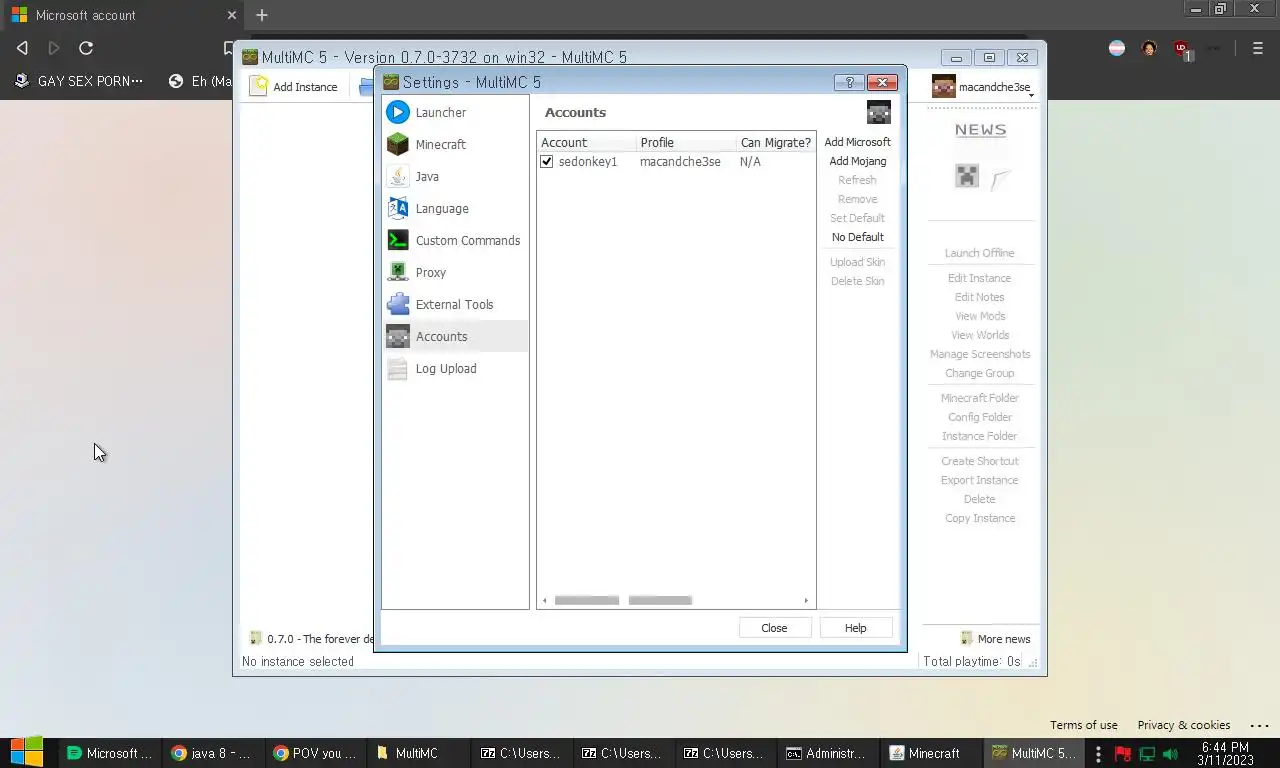
Task: Click the question mark title bar button
Action: (x=849, y=82)
